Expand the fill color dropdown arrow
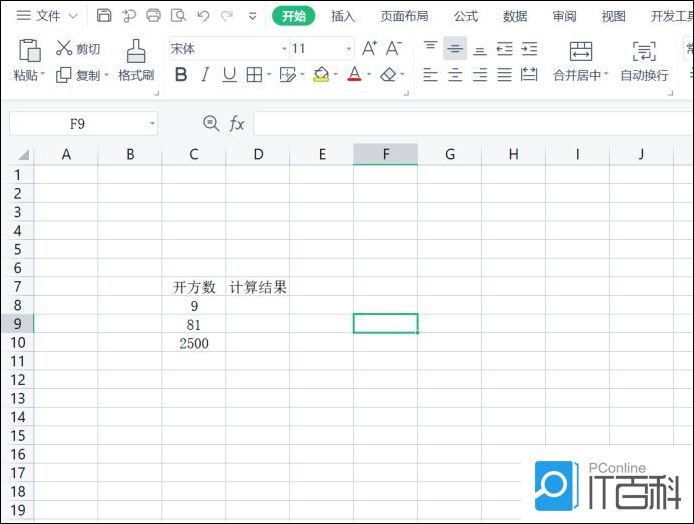 tap(336, 74)
